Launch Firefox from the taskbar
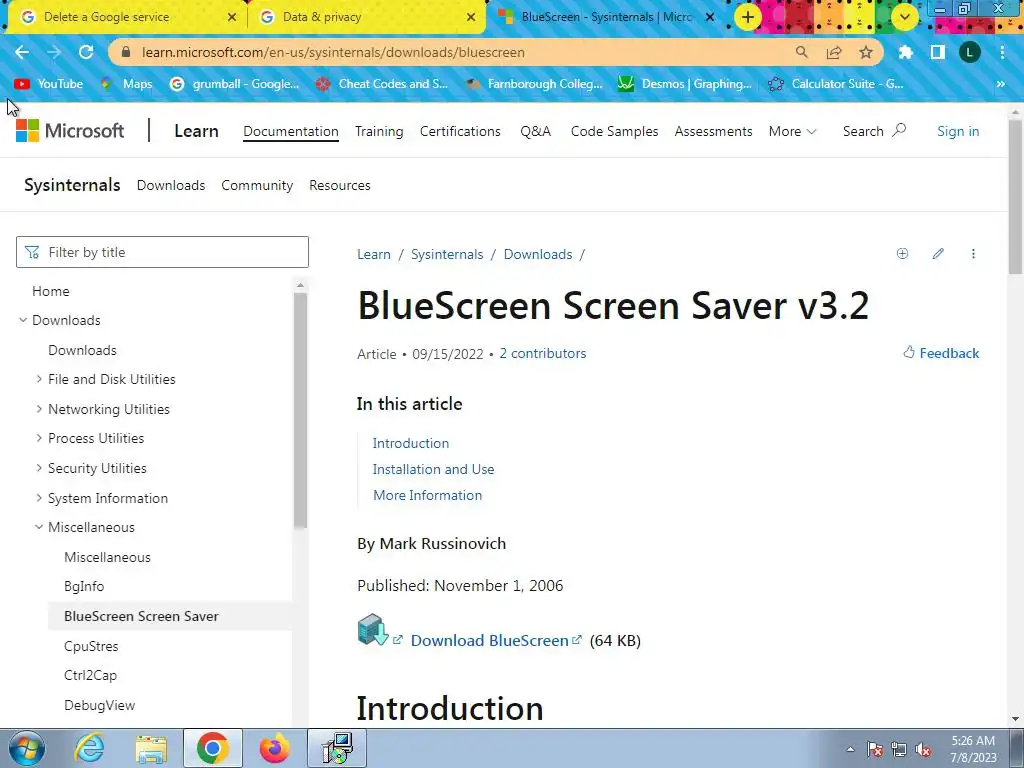 (275, 748)
